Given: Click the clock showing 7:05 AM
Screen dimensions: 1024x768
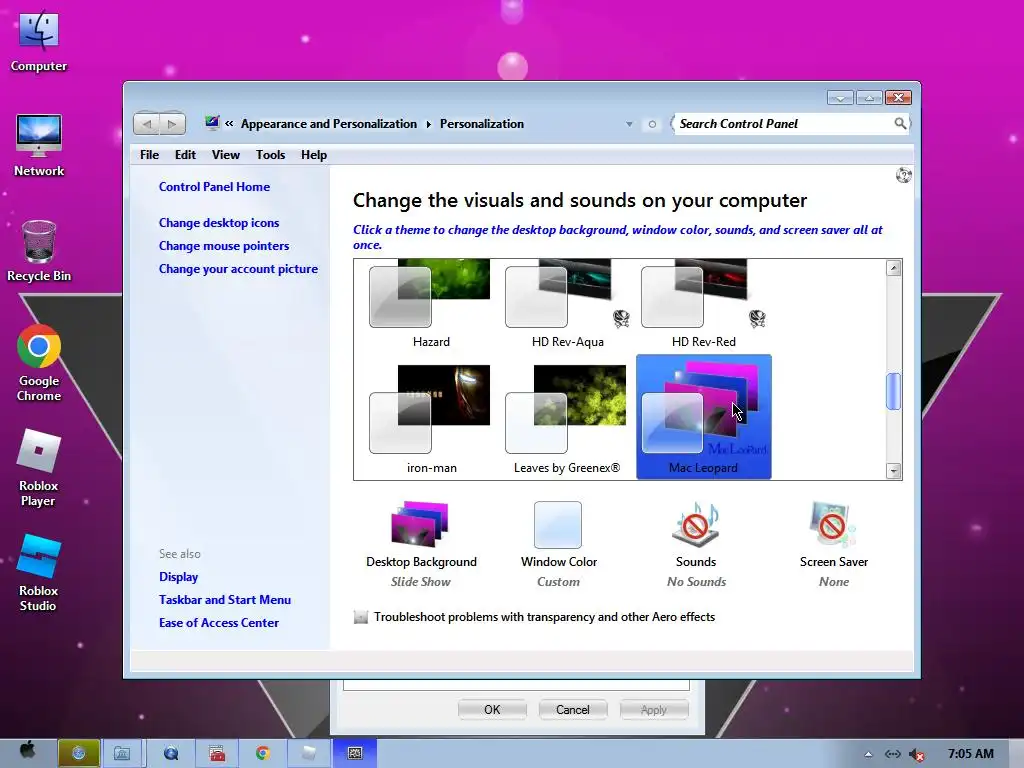Looking at the screenshot, I should click(x=970, y=754).
